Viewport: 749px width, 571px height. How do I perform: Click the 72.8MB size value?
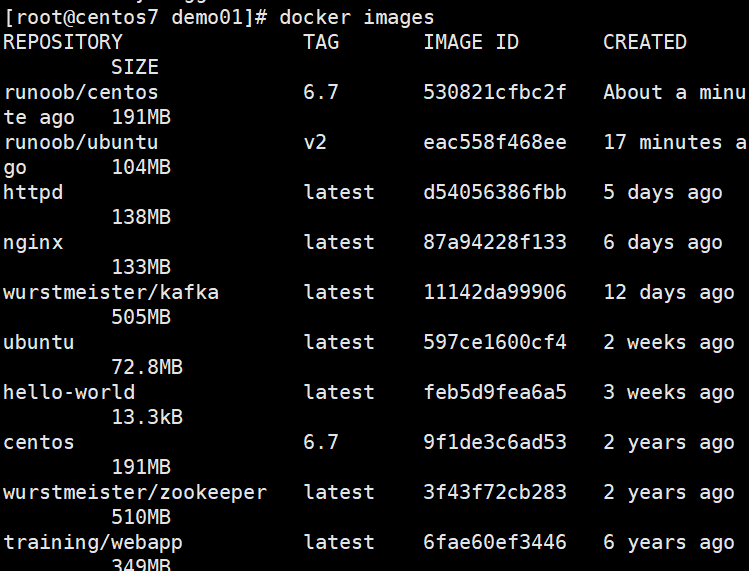147,367
